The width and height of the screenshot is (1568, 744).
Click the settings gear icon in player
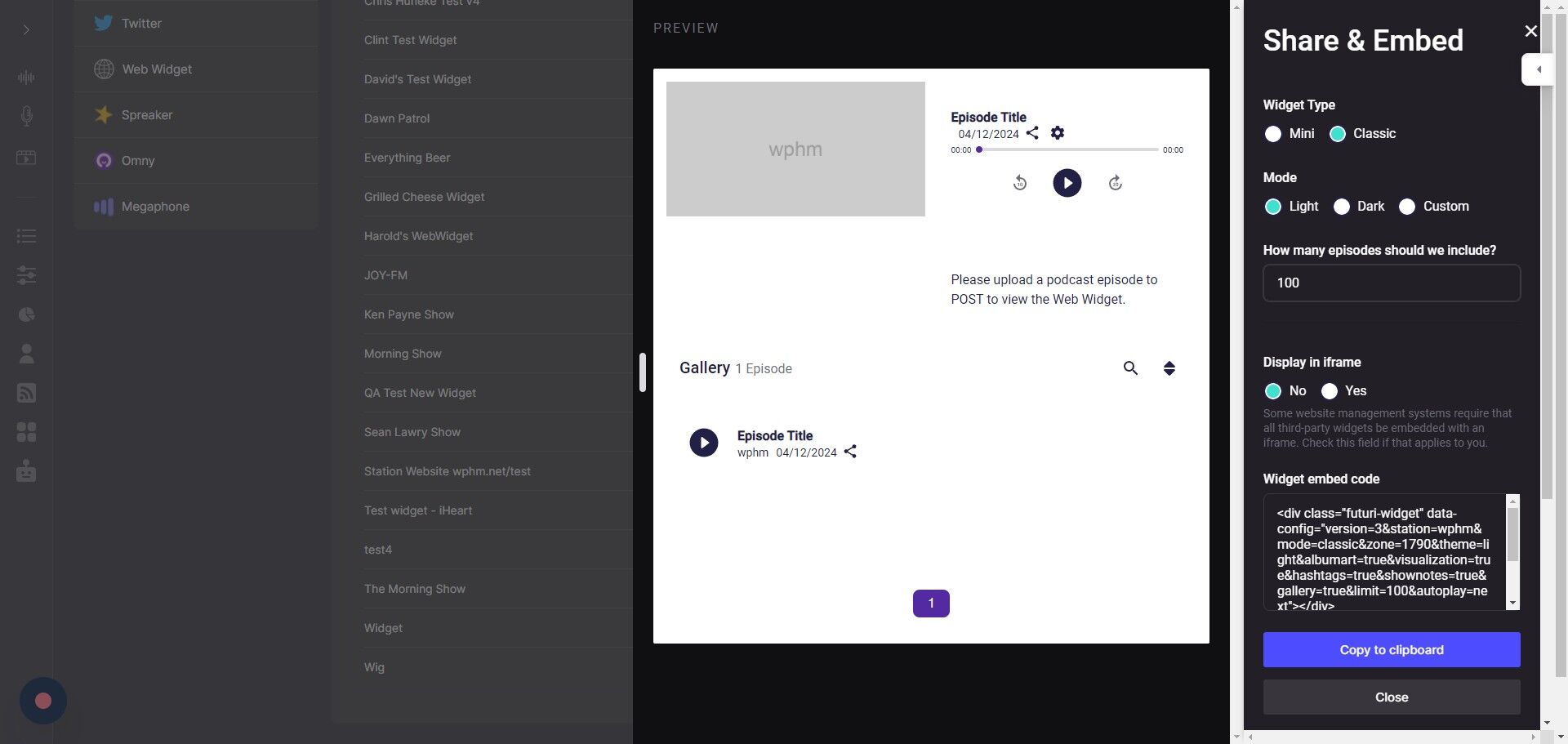click(1058, 133)
